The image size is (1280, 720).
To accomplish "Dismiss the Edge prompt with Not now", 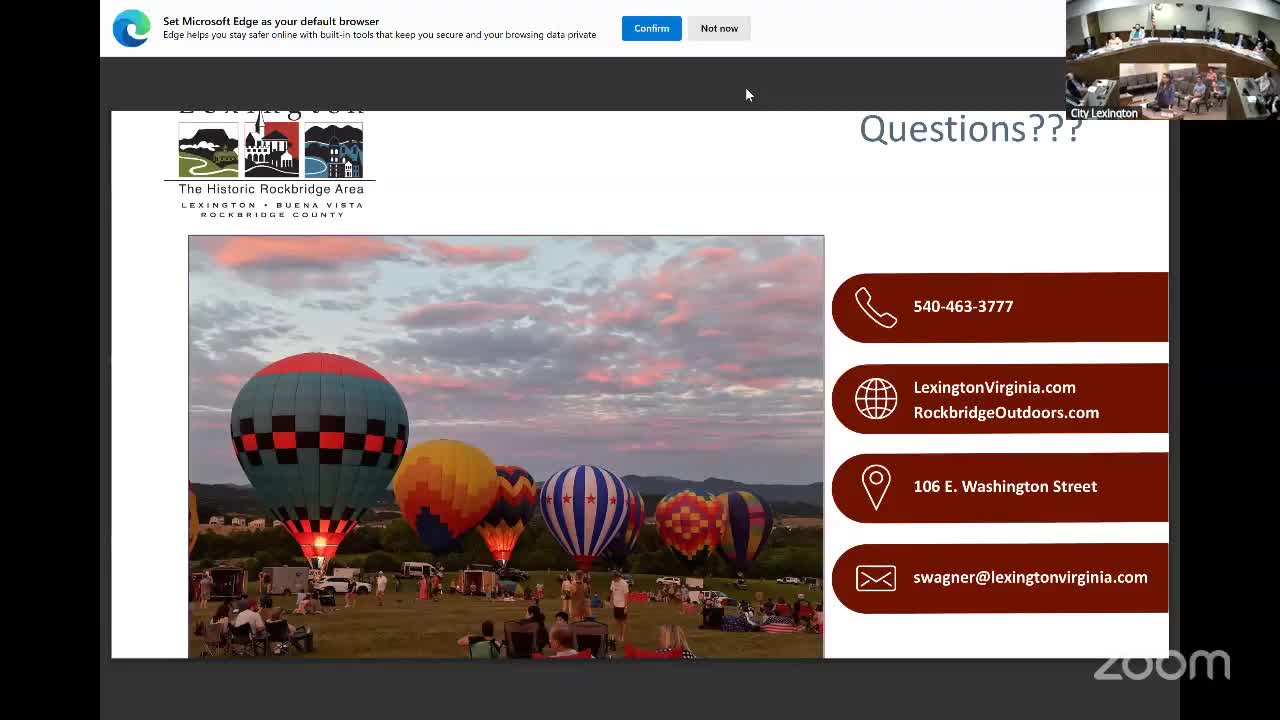I will tap(719, 28).
